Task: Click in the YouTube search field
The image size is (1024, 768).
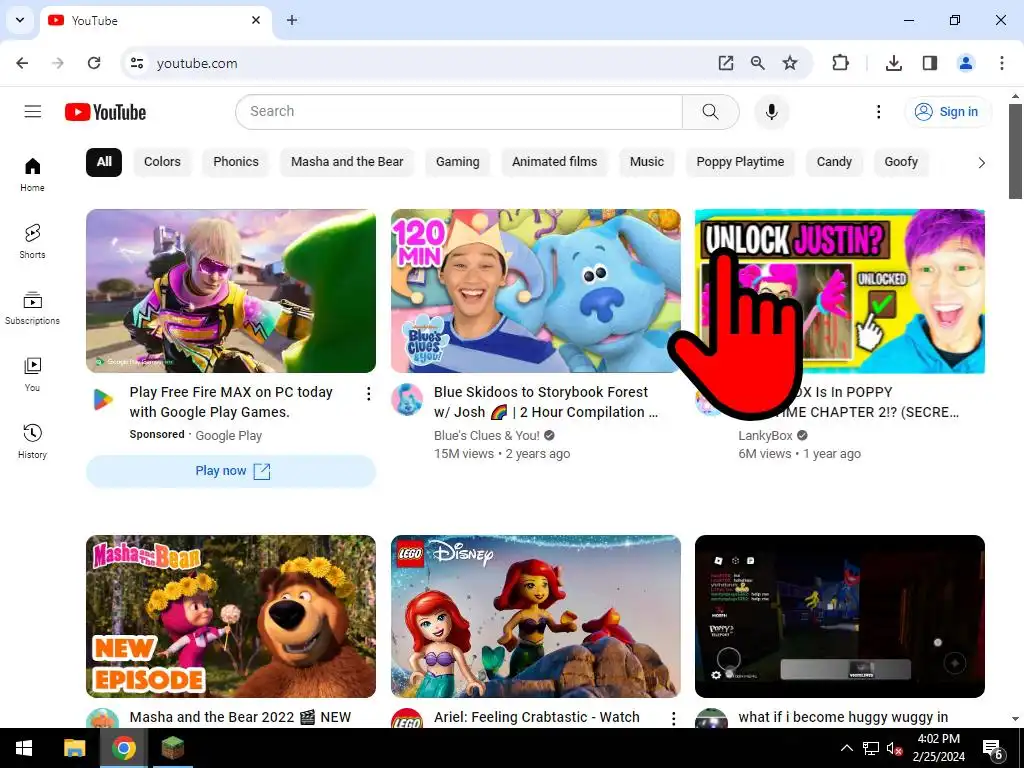Action: [x=459, y=112]
